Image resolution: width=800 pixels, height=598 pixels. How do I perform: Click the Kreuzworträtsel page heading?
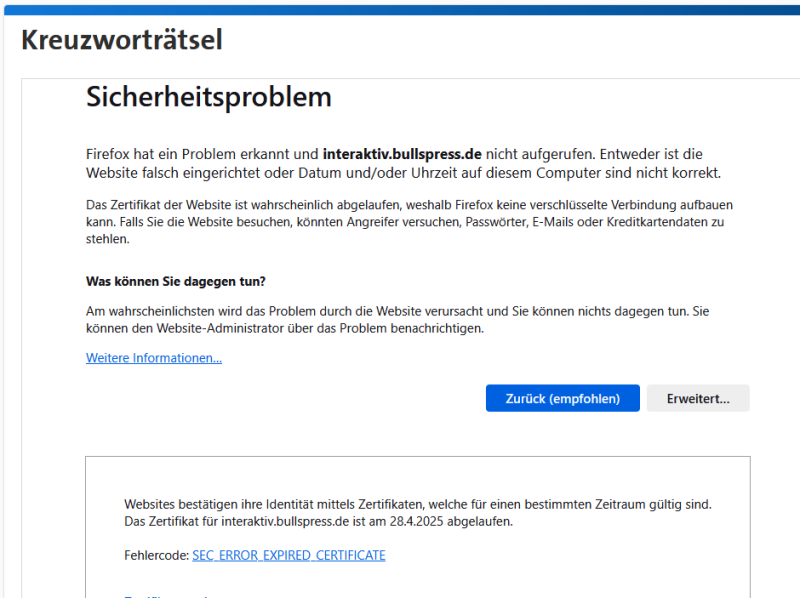coord(121,40)
